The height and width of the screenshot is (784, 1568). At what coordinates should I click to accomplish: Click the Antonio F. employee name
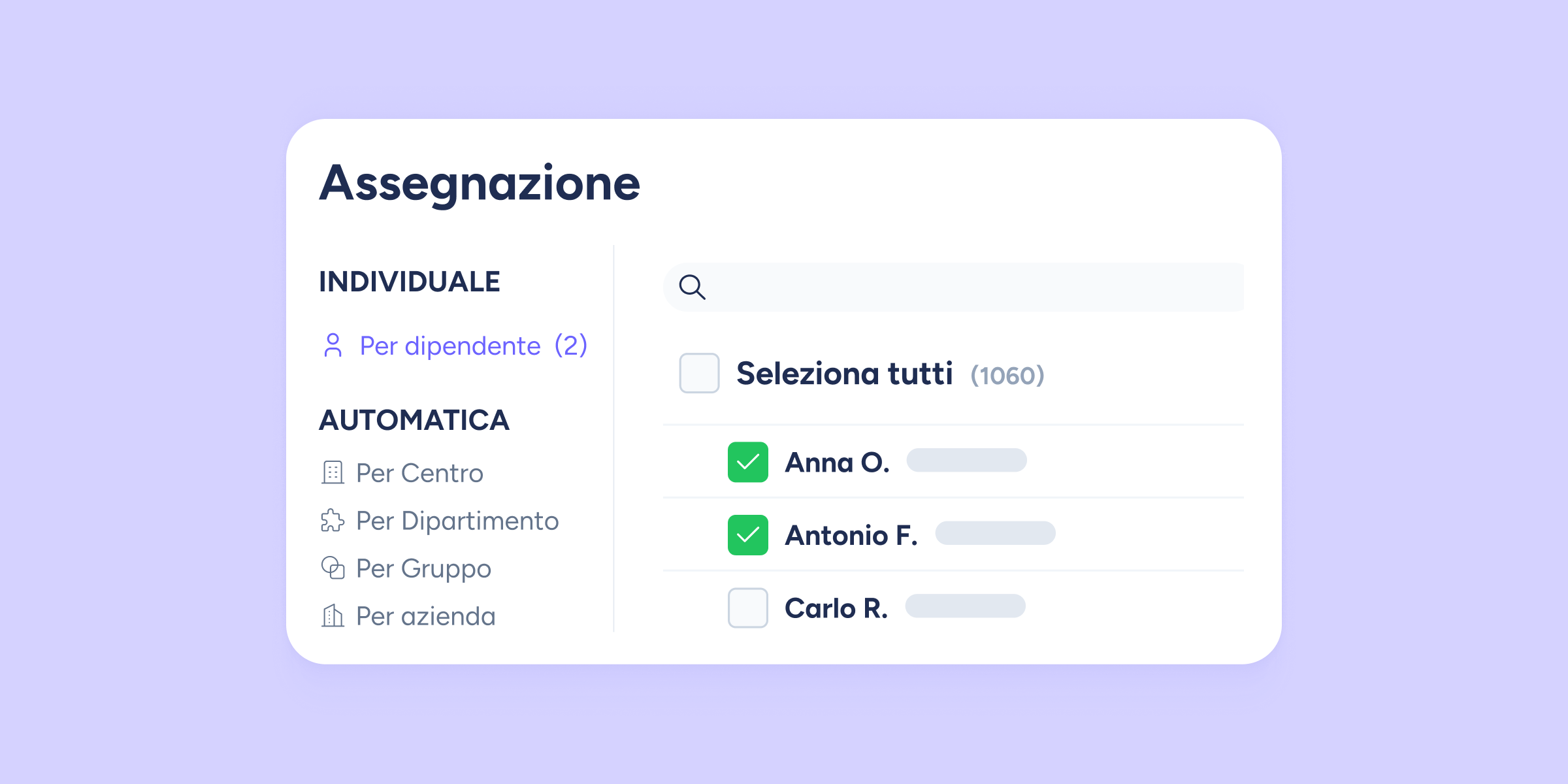pyautogui.click(x=851, y=536)
